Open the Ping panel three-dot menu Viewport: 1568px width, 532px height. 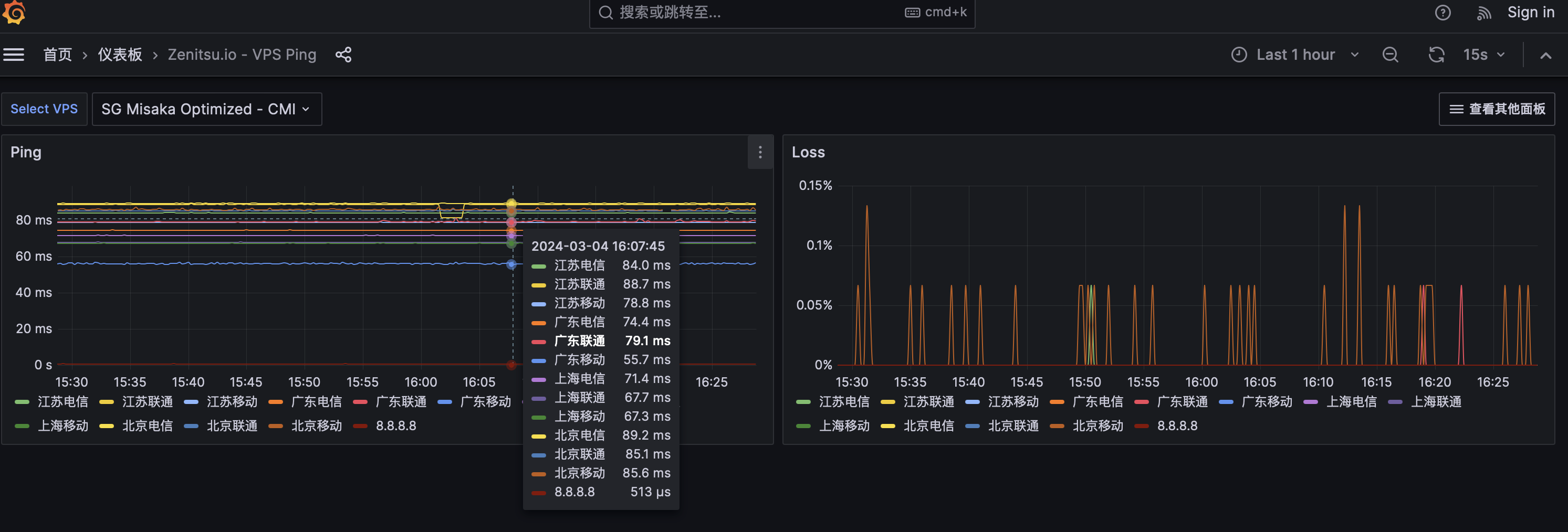(760, 152)
